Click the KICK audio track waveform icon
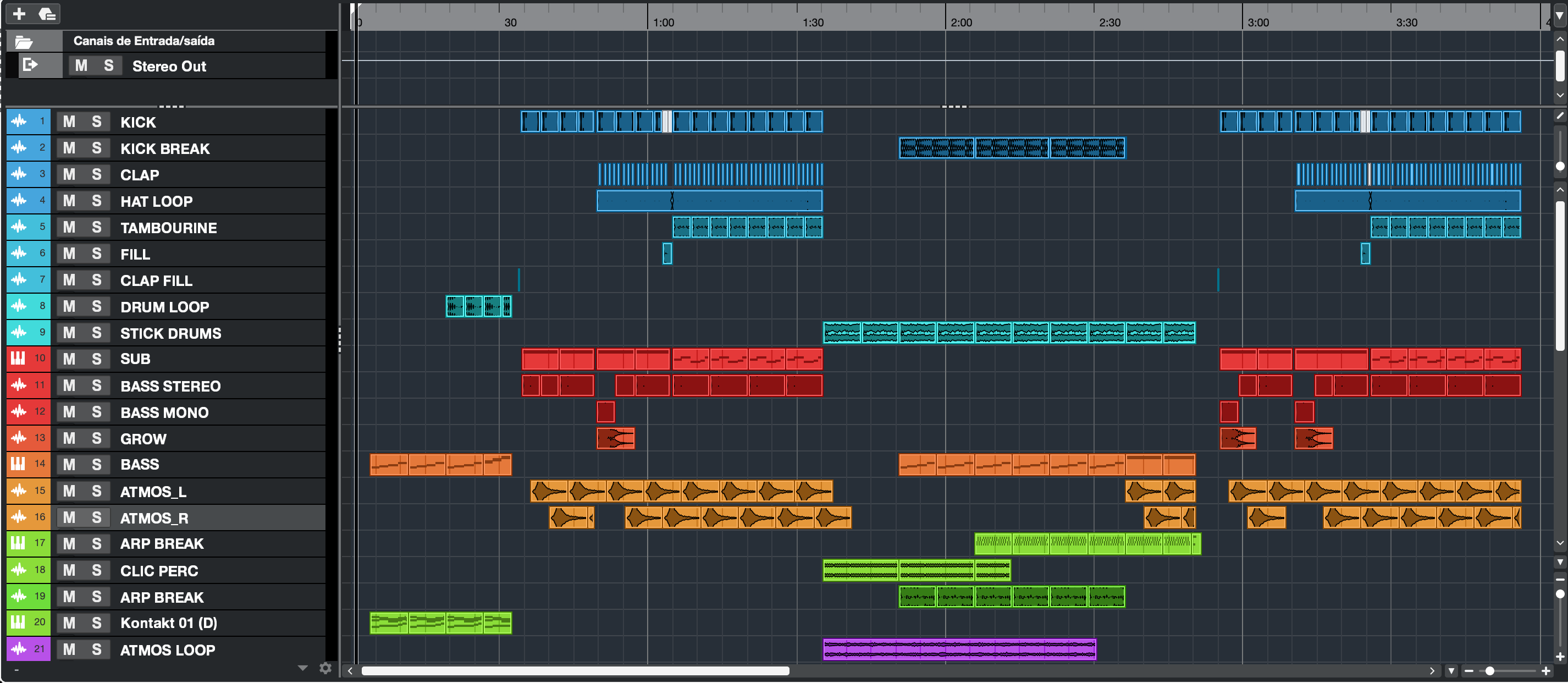Viewport: 1568px width, 683px height. [x=19, y=121]
